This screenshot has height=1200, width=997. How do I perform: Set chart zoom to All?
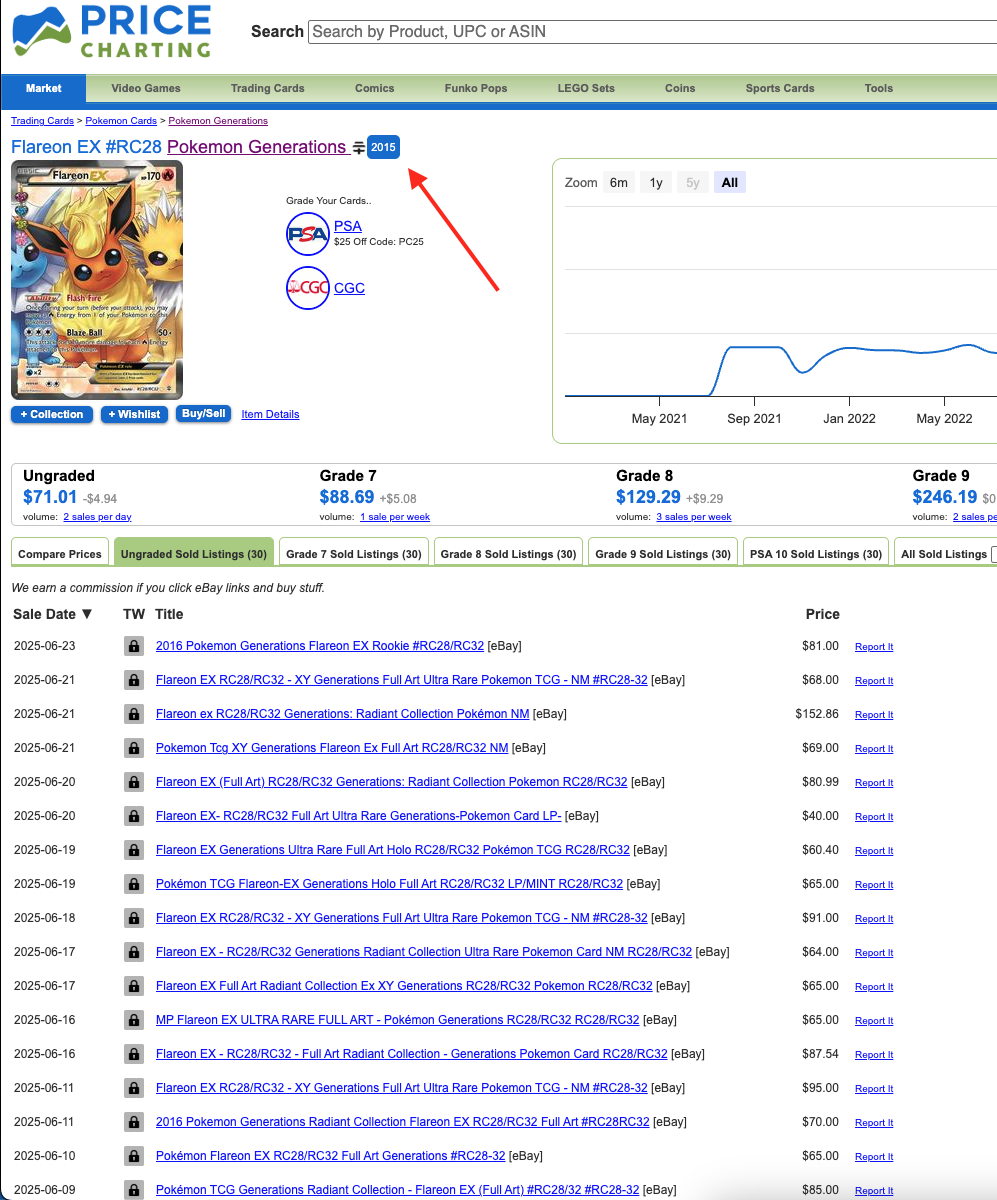pyautogui.click(x=730, y=182)
